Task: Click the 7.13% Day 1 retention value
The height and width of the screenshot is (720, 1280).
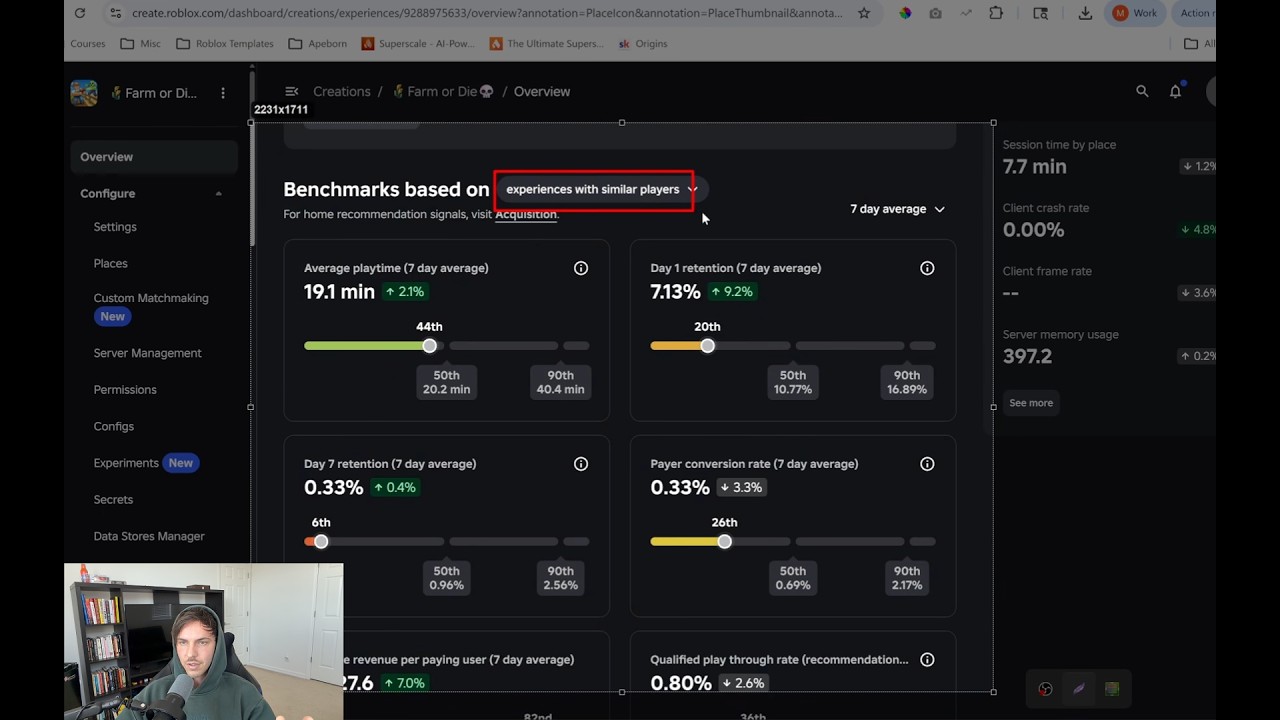Action: coord(675,292)
